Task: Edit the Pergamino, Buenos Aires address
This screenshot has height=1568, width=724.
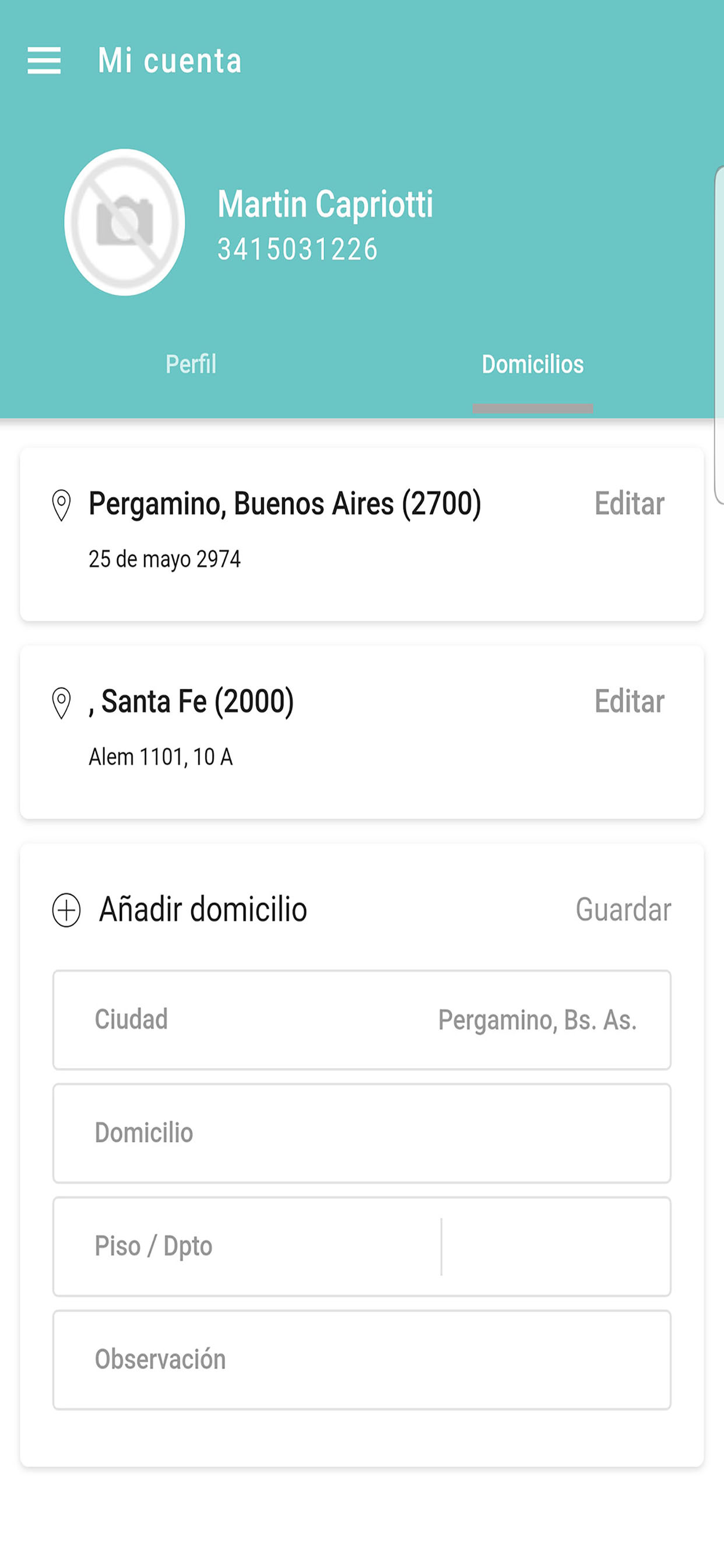Action: click(629, 504)
